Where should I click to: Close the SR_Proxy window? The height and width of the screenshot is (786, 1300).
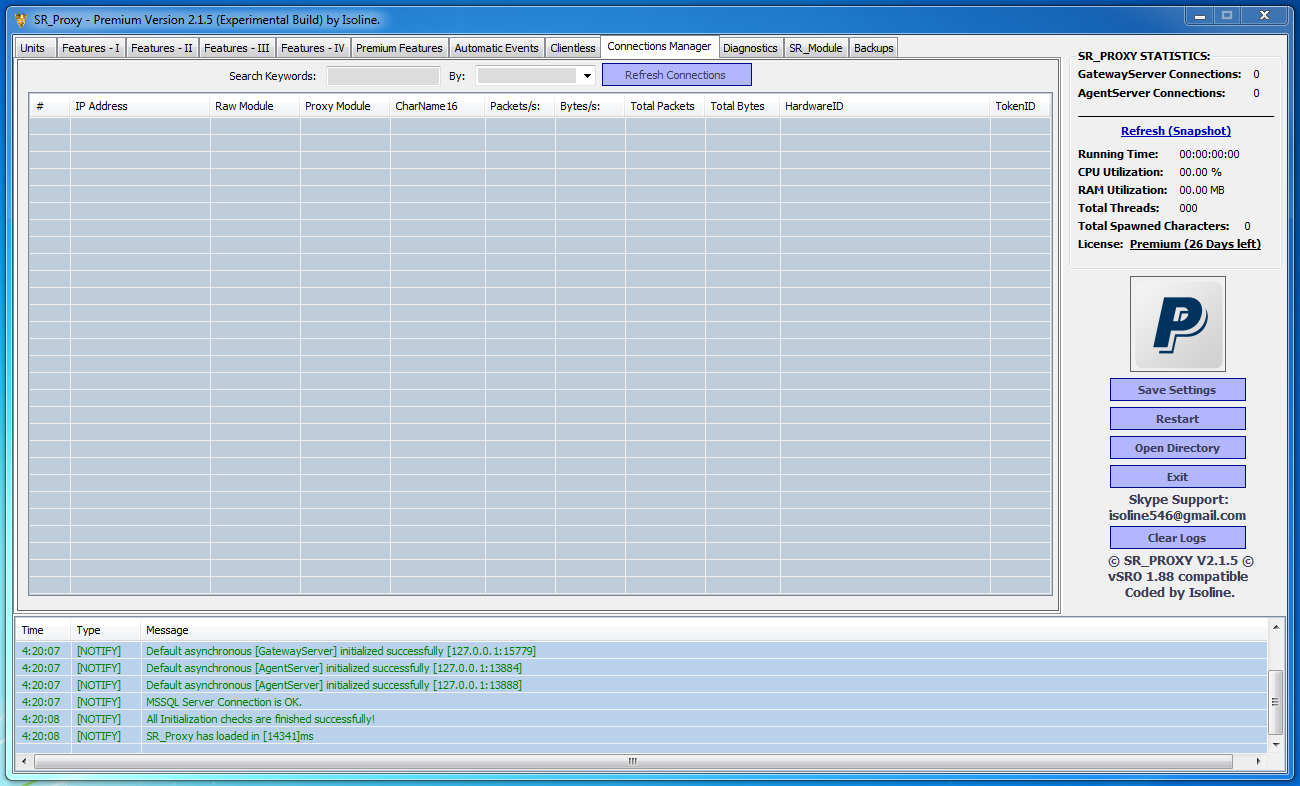[1265, 15]
